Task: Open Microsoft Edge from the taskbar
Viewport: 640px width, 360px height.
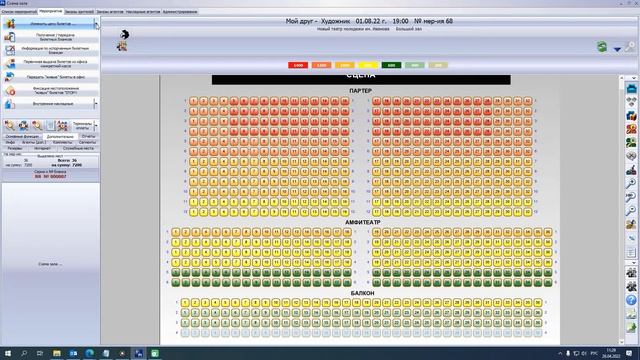Action: click(89, 353)
